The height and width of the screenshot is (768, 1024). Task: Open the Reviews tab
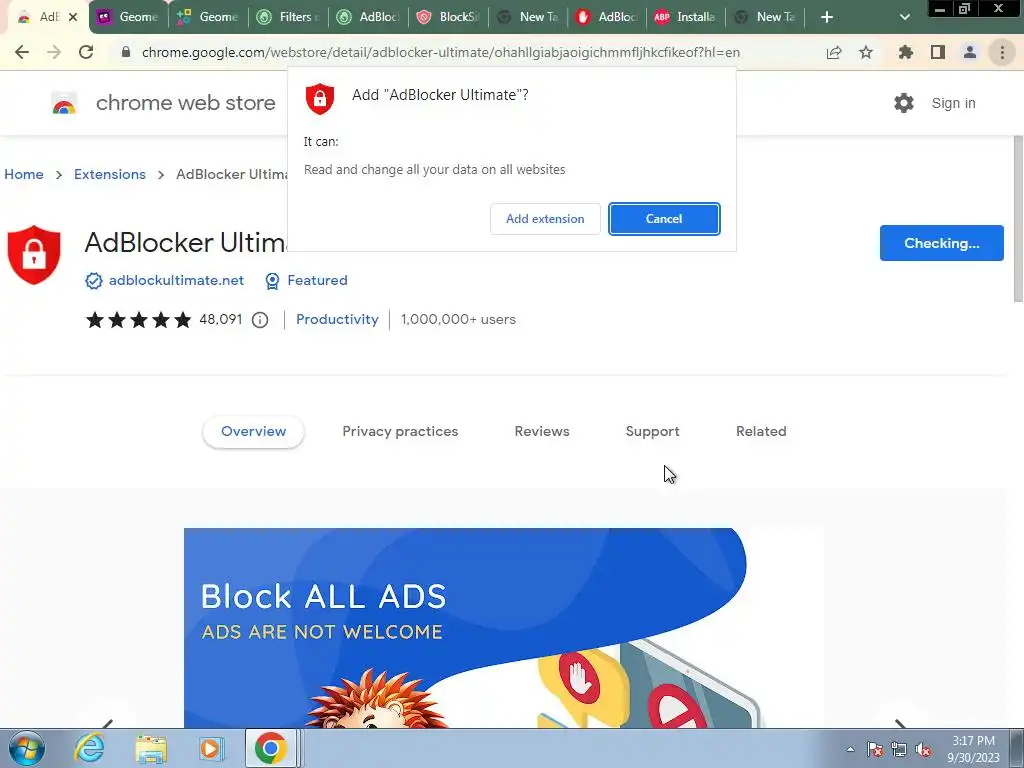(x=542, y=431)
